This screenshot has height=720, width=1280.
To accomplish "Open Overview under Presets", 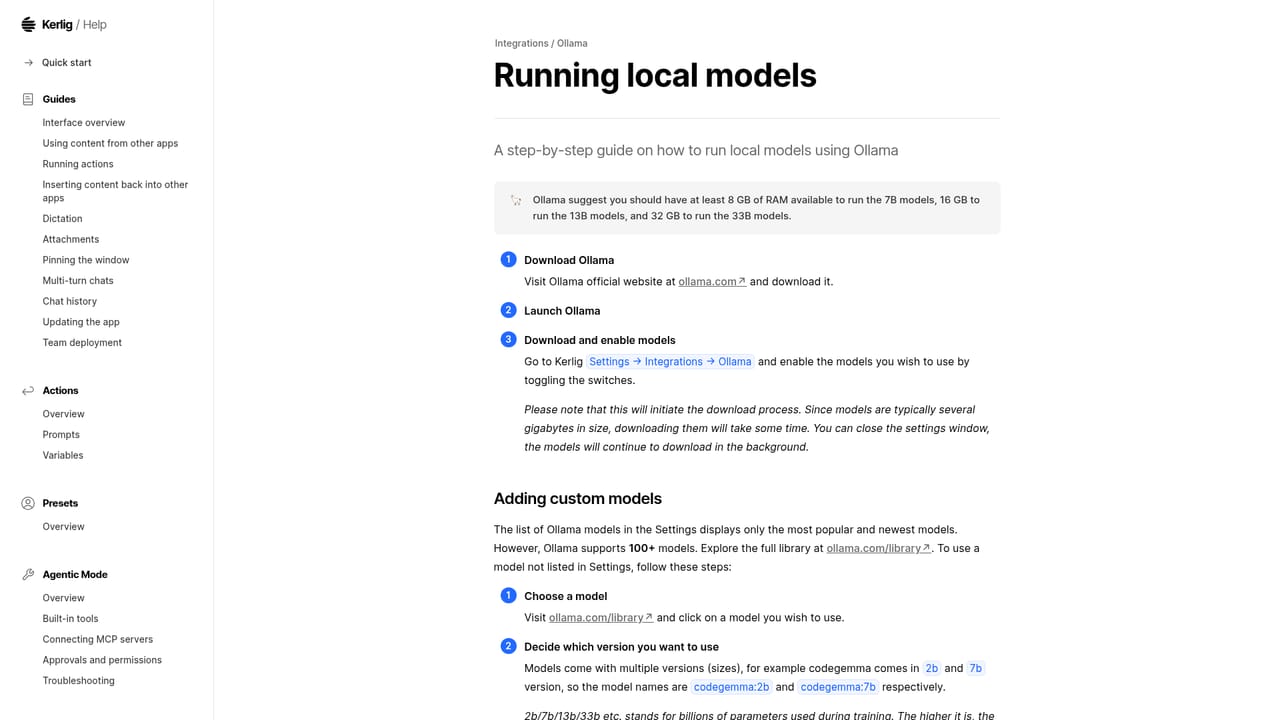I will tap(63, 527).
